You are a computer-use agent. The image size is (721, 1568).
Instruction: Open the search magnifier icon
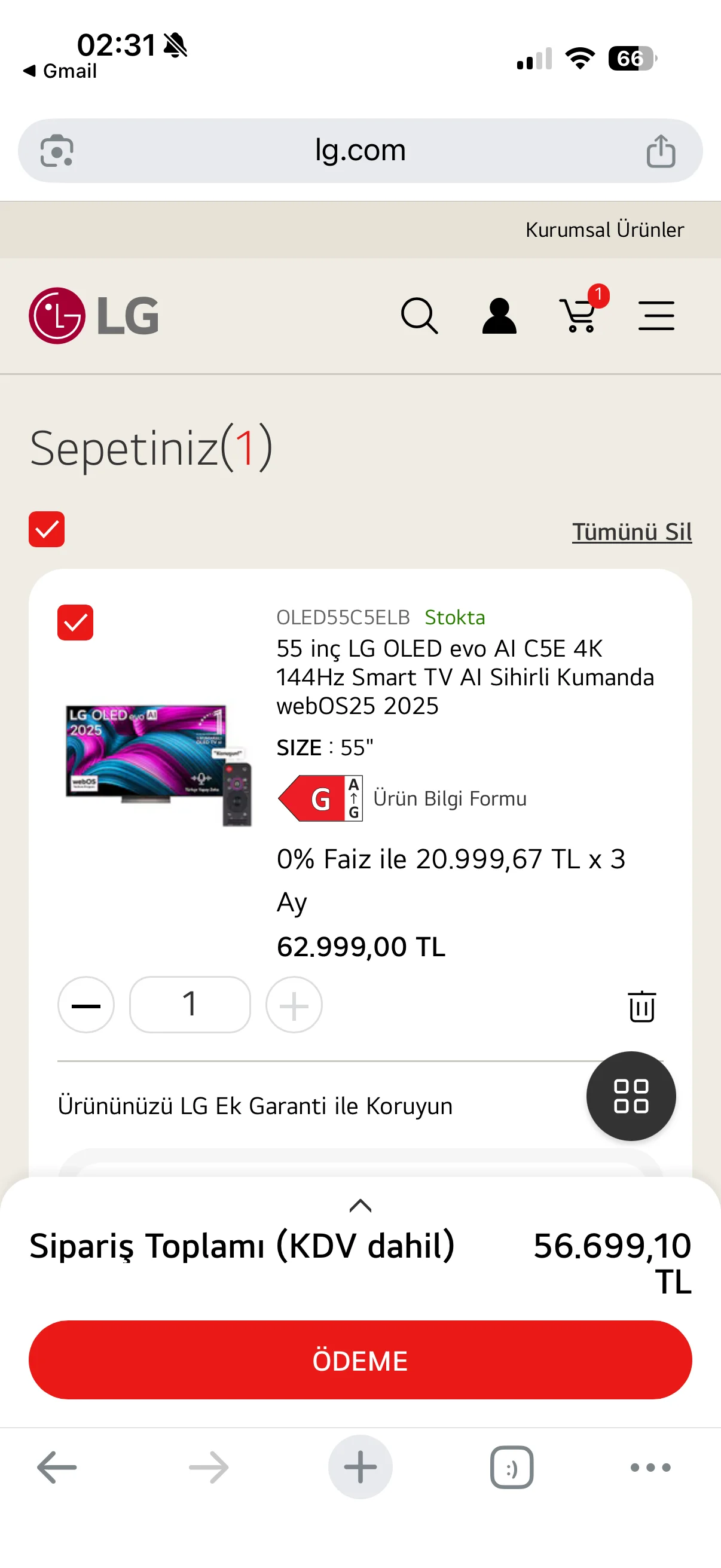coord(419,315)
